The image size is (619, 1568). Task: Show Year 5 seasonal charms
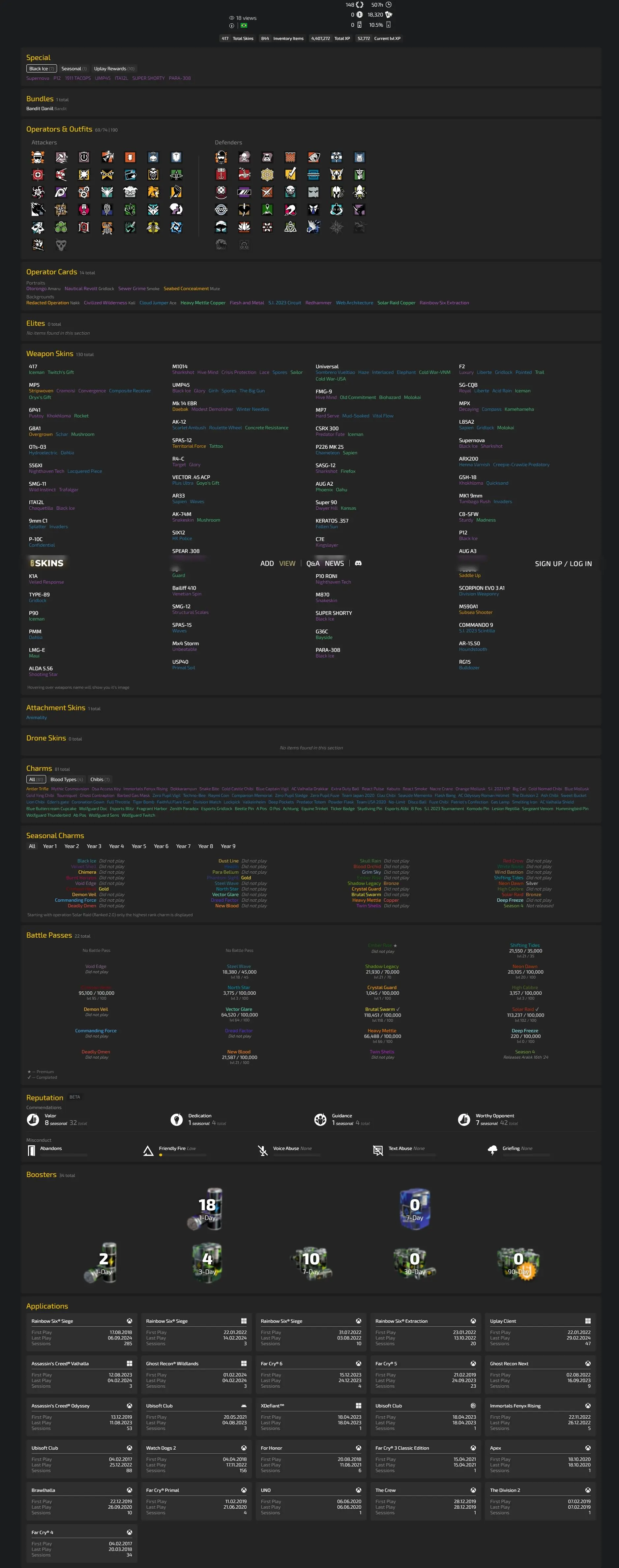139,846
